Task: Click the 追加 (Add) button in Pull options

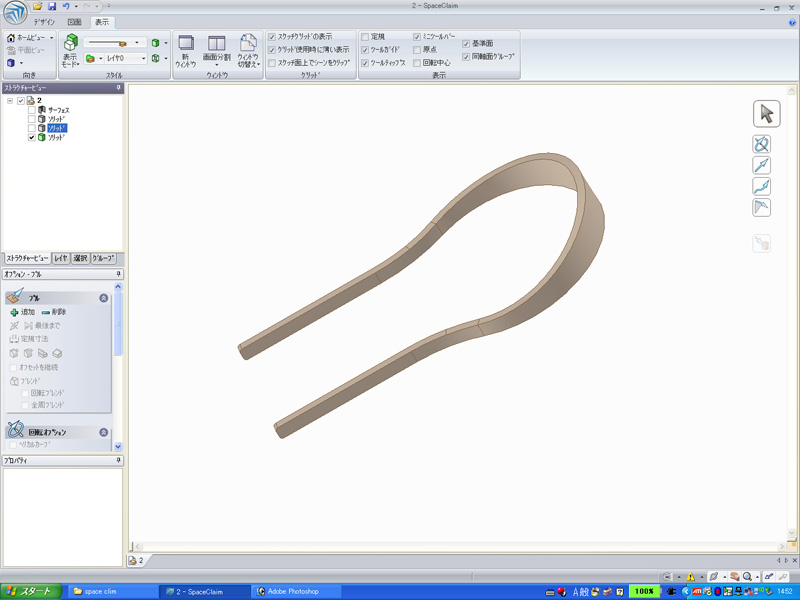Action: 22,312
